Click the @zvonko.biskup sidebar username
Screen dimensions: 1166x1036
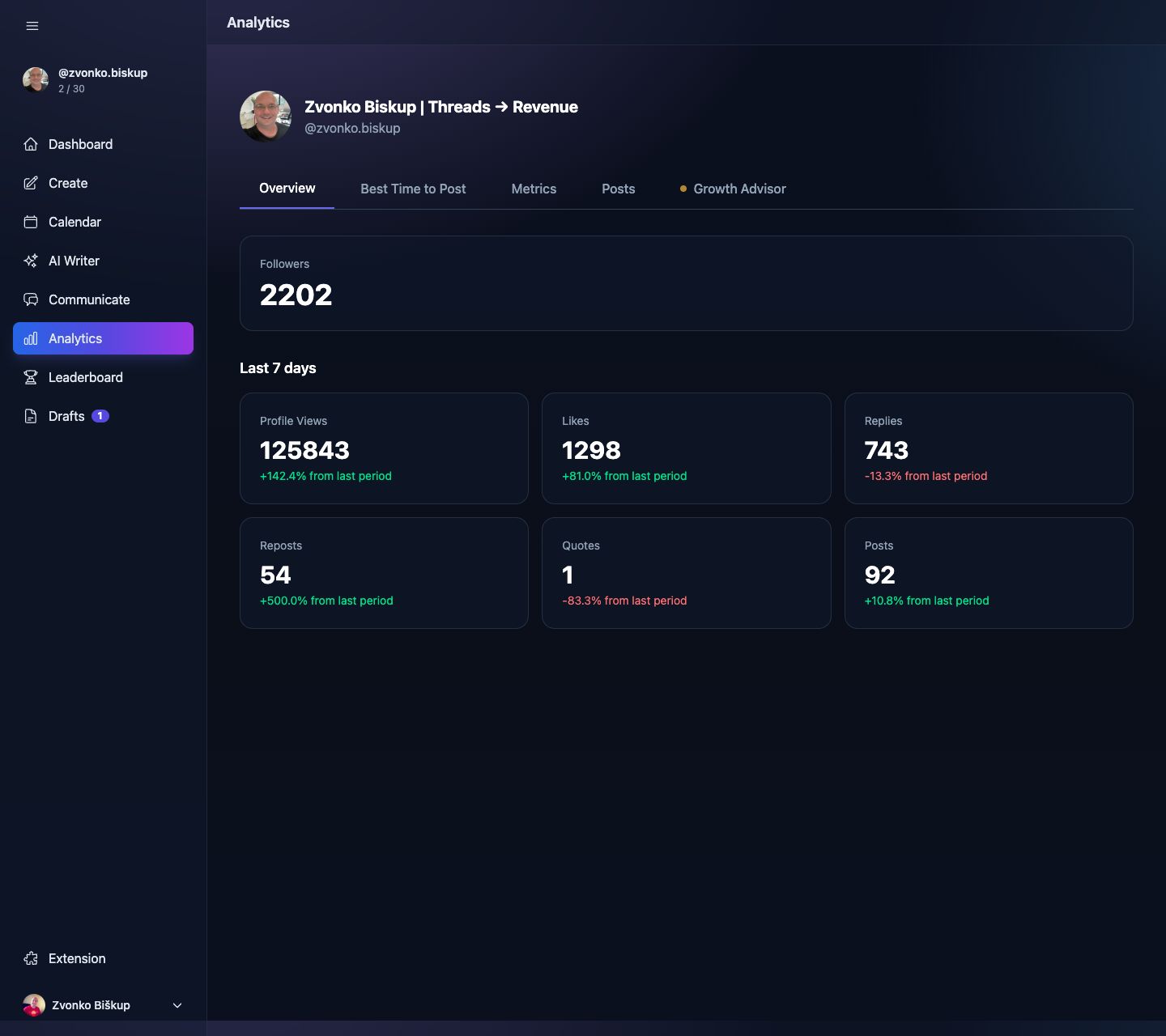click(103, 73)
